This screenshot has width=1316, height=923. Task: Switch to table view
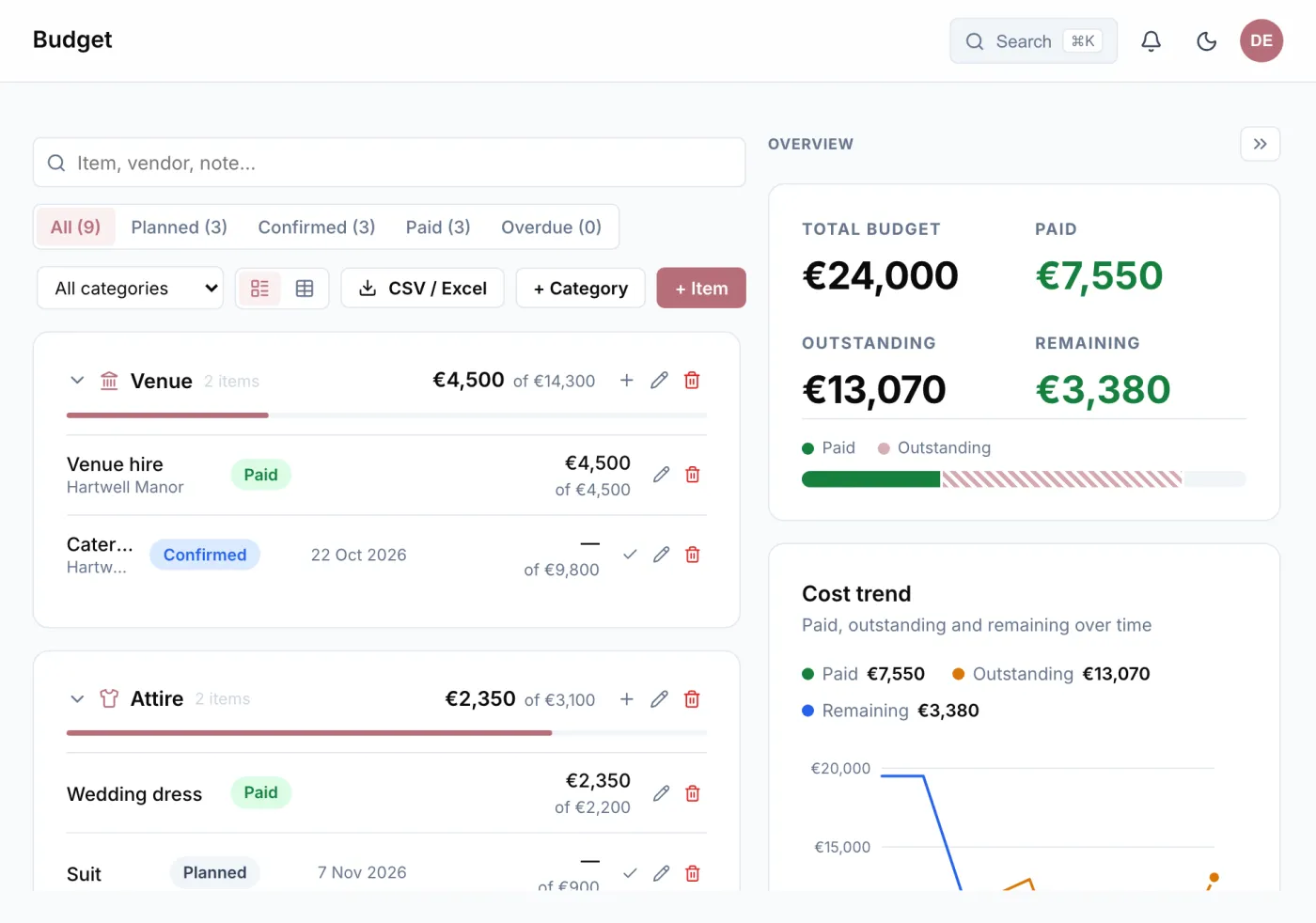tap(305, 289)
